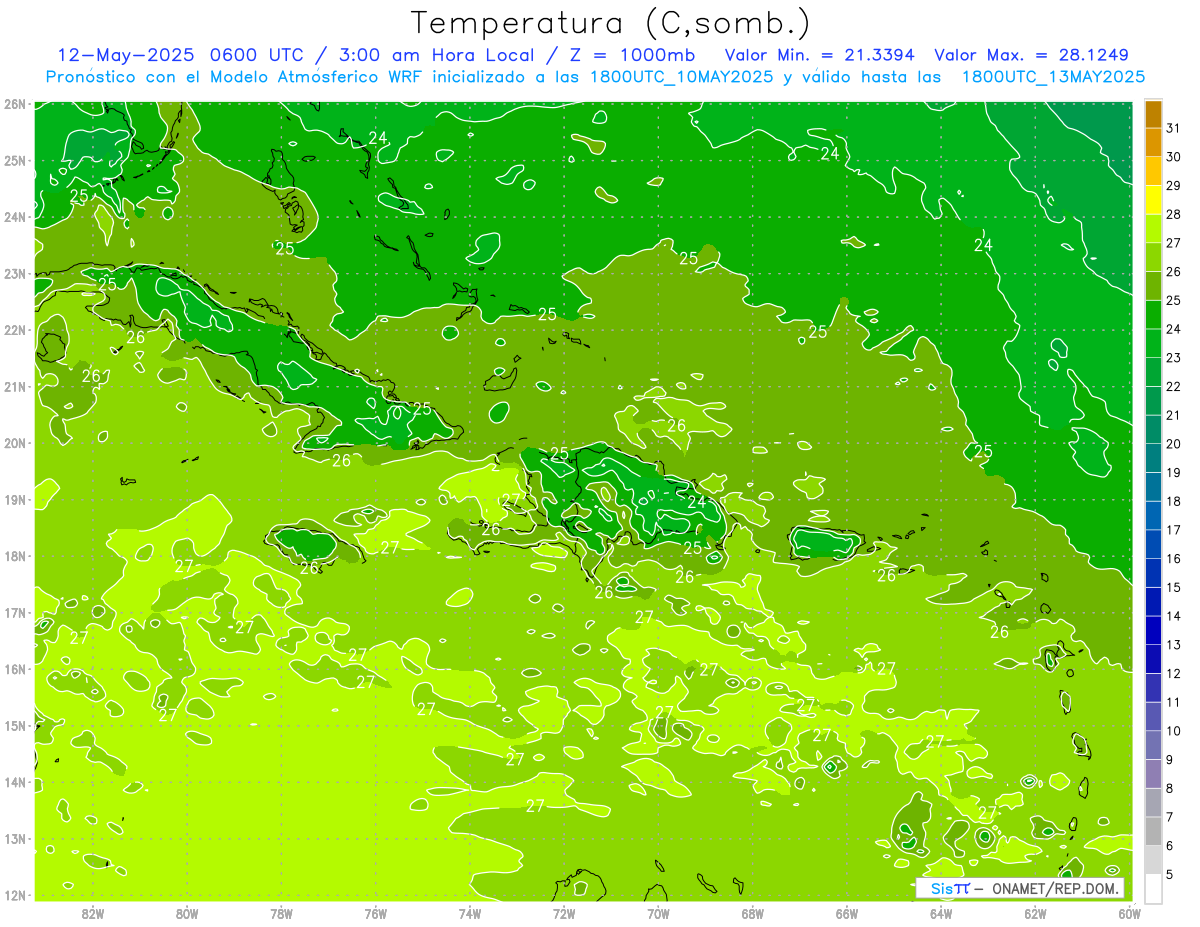Click the 62W longitude axis label
Viewport: 1200px width, 927px height.
tap(1035, 912)
